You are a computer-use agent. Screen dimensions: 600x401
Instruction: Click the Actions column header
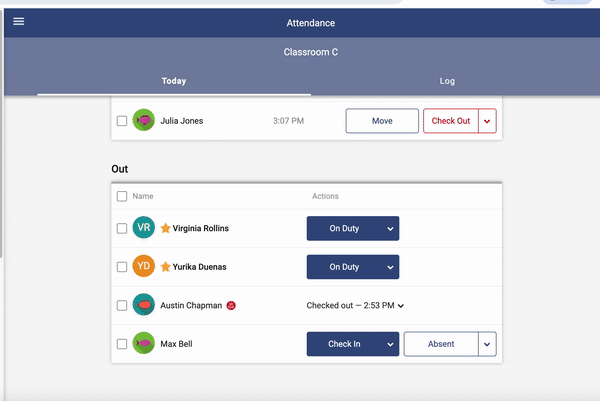pyautogui.click(x=325, y=196)
